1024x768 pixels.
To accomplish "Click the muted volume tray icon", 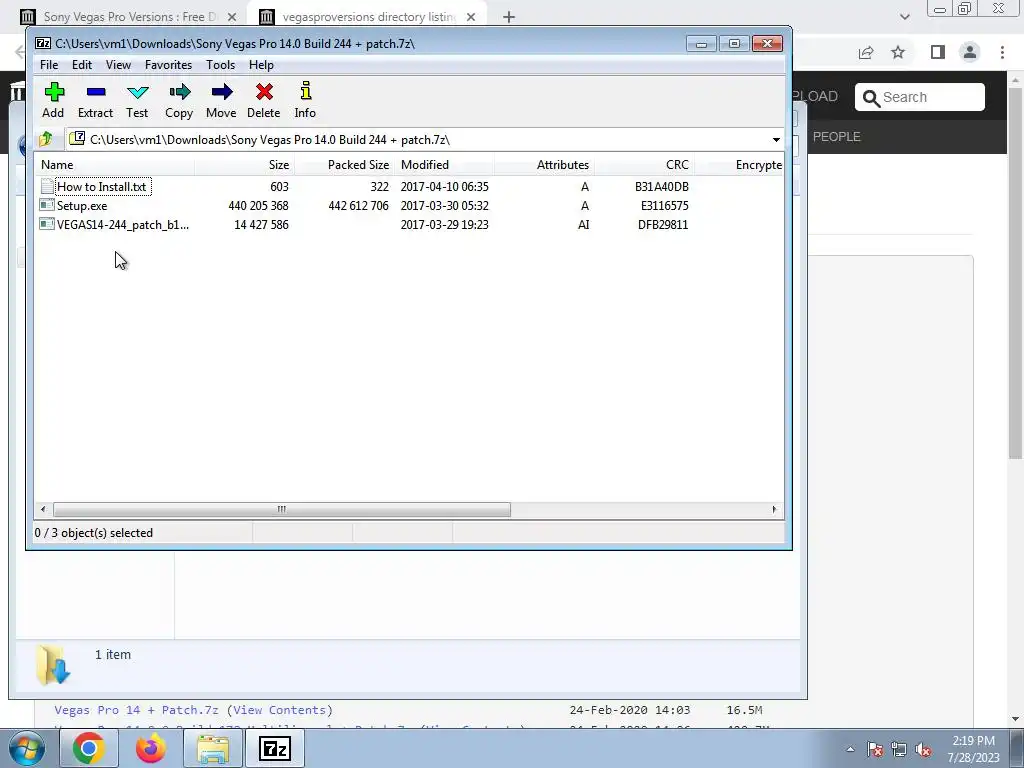I will click(923, 749).
